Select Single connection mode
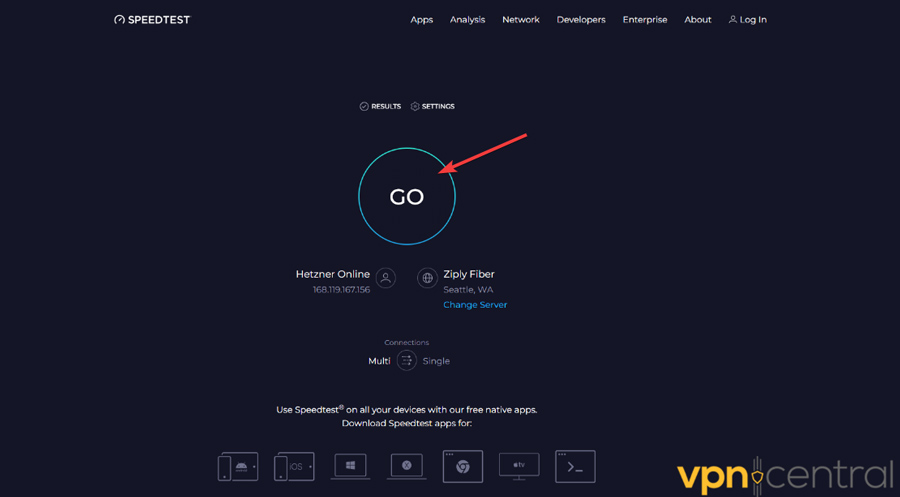The height and width of the screenshot is (497, 900). tap(436, 361)
